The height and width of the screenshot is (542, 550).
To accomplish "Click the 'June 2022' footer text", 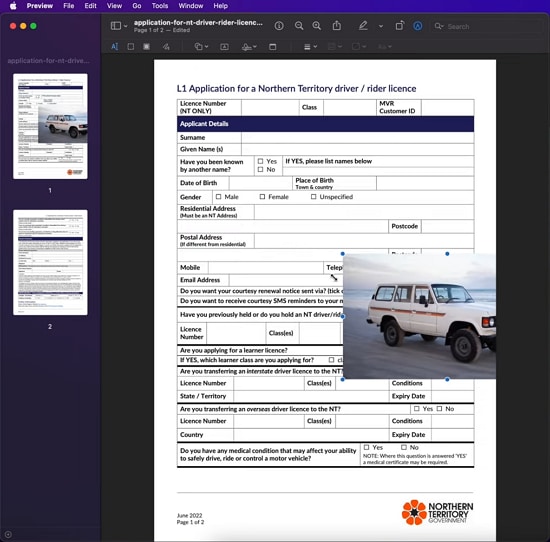I will click(x=189, y=515).
